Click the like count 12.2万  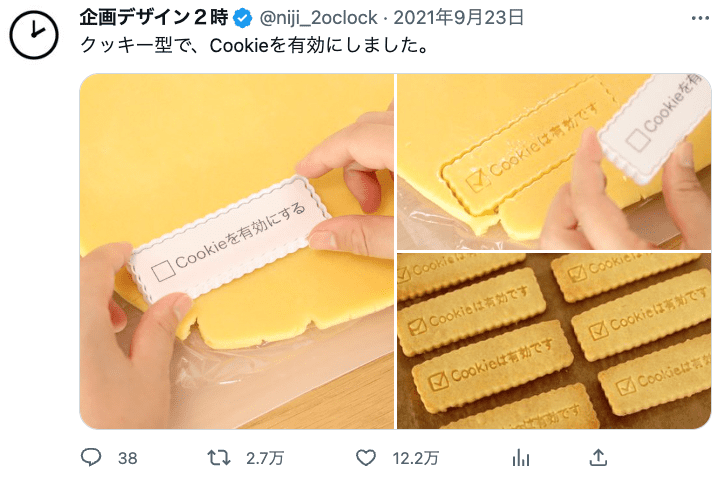point(416,459)
